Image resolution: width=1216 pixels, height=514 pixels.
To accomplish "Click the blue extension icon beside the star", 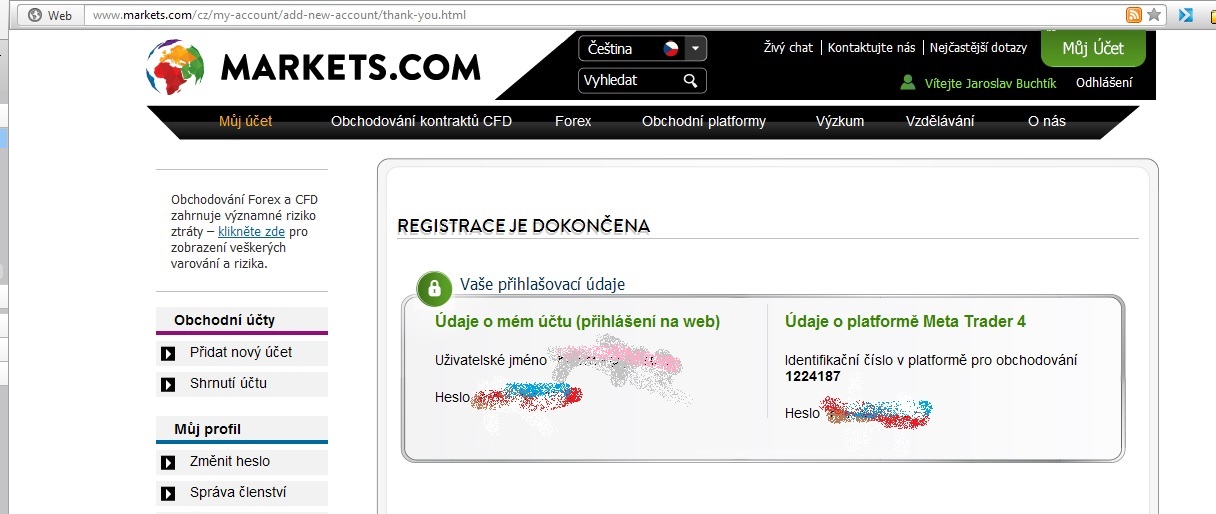I will 1186,15.
